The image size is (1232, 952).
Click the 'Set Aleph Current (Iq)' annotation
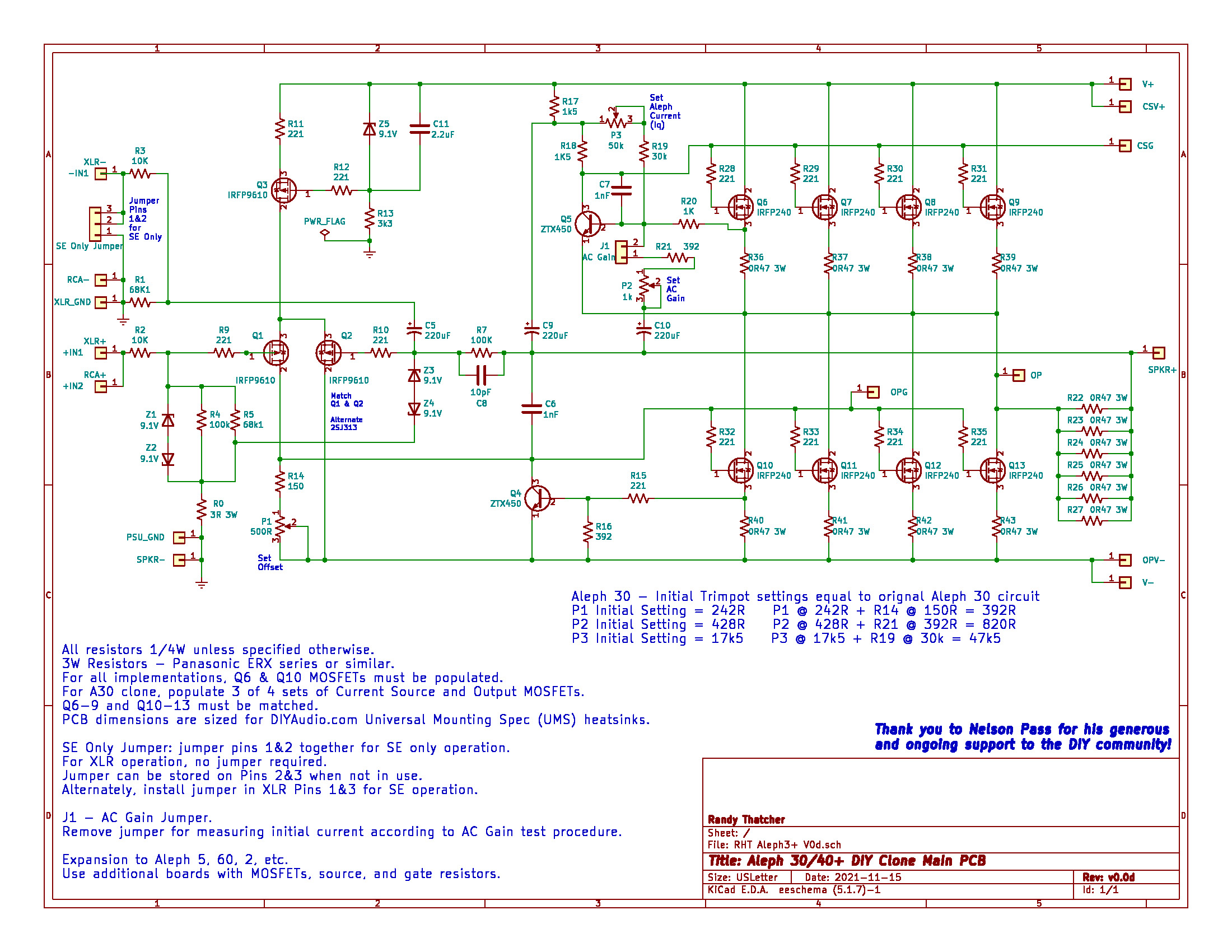coord(665,111)
